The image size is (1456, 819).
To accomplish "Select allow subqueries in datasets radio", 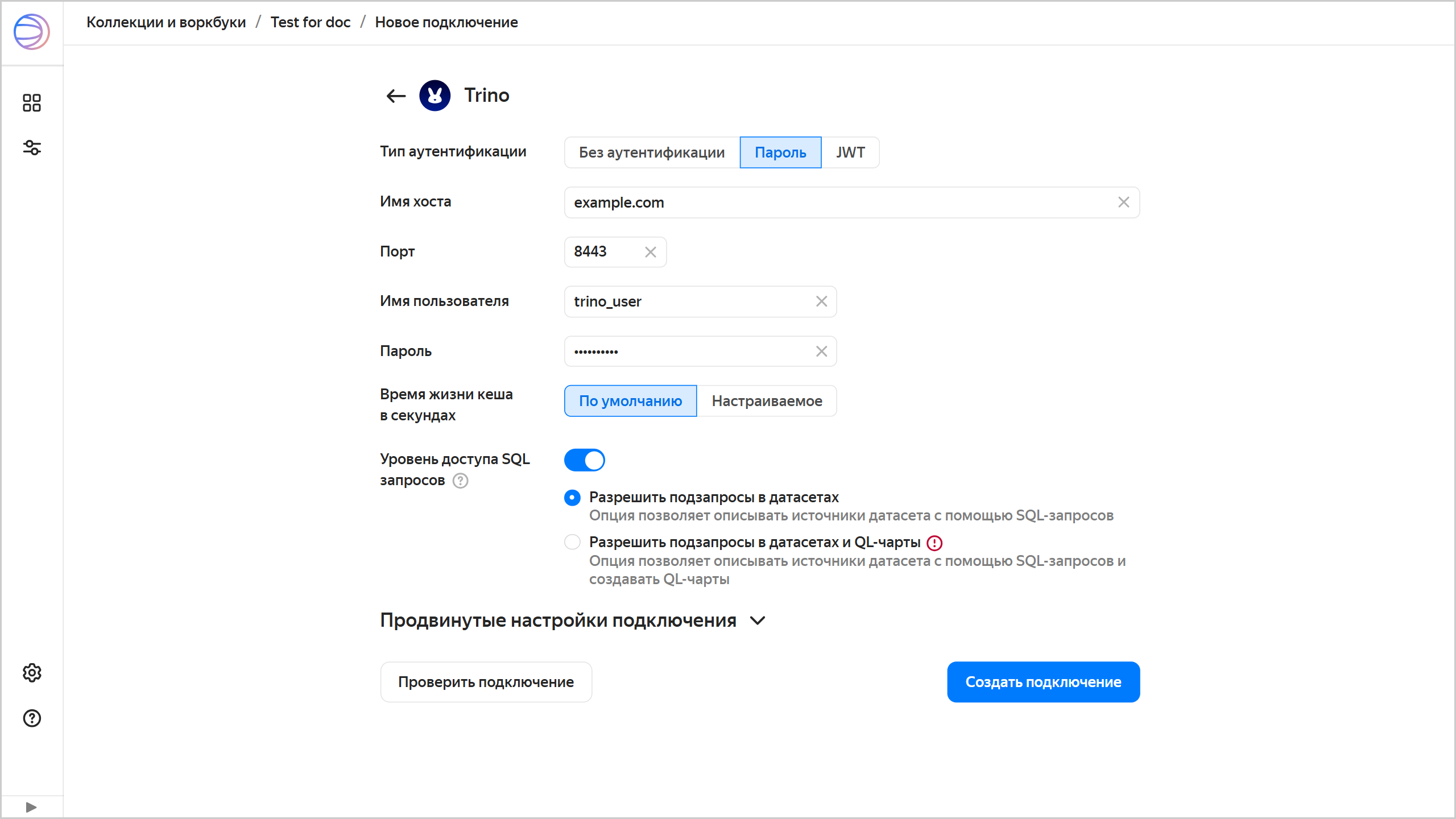I will (572, 498).
